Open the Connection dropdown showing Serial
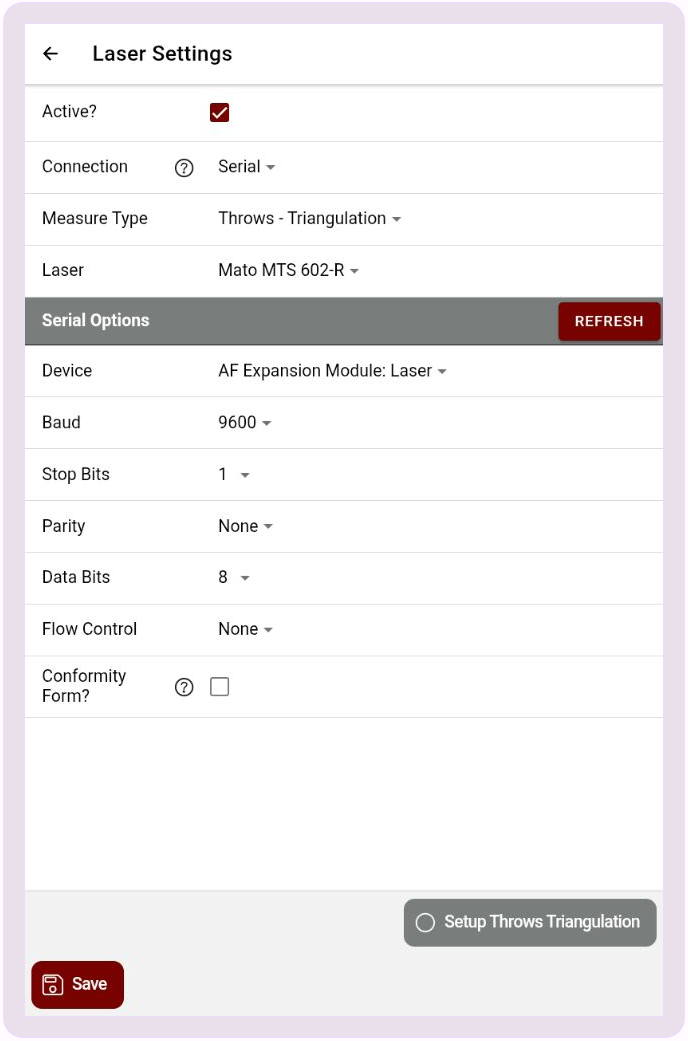688x1041 pixels. click(x=246, y=167)
